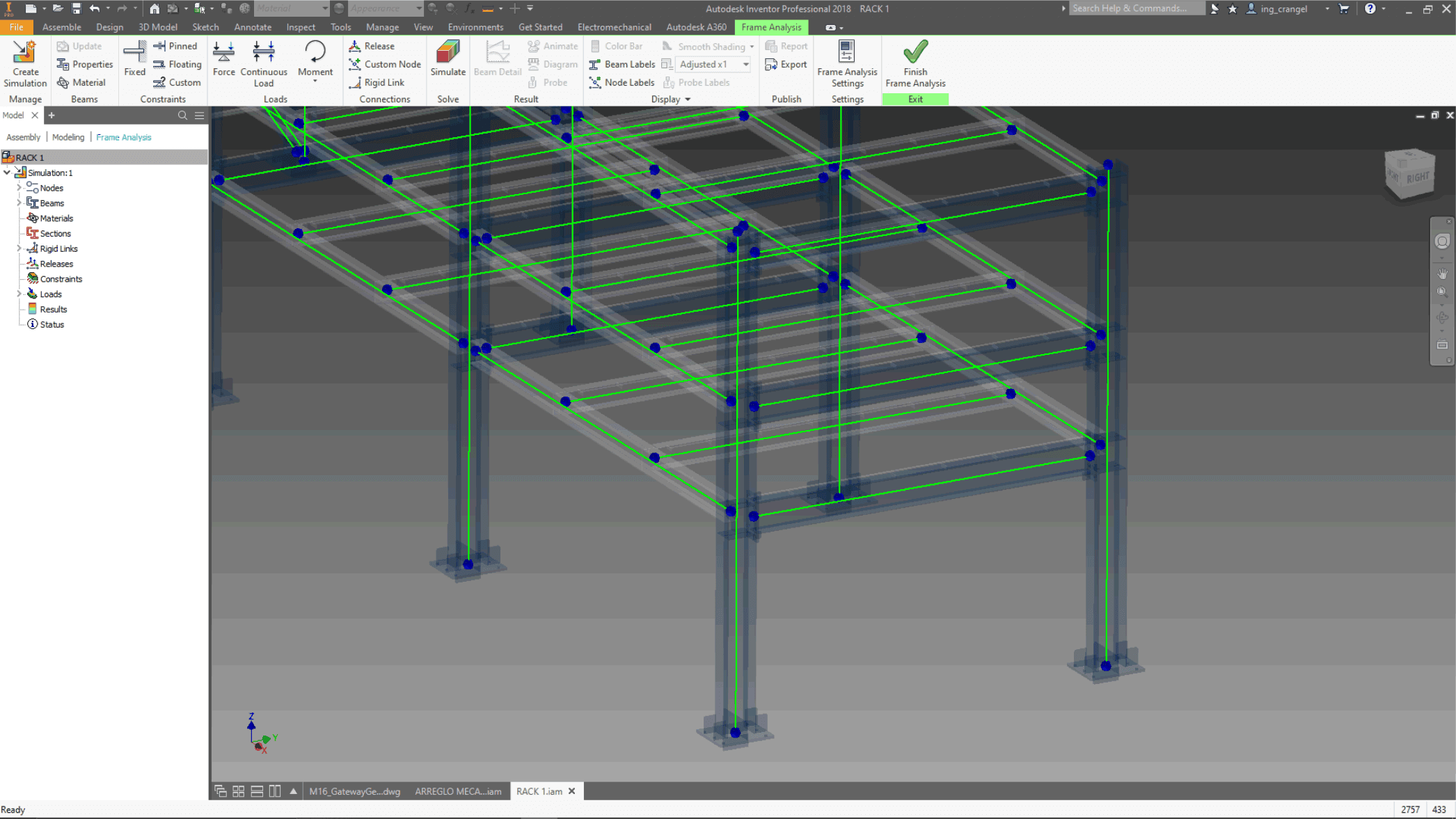The width and height of the screenshot is (1456, 819).
Task: Toggle the displacement scale icon beside Adjusted x1
Action: coord(667,64)
